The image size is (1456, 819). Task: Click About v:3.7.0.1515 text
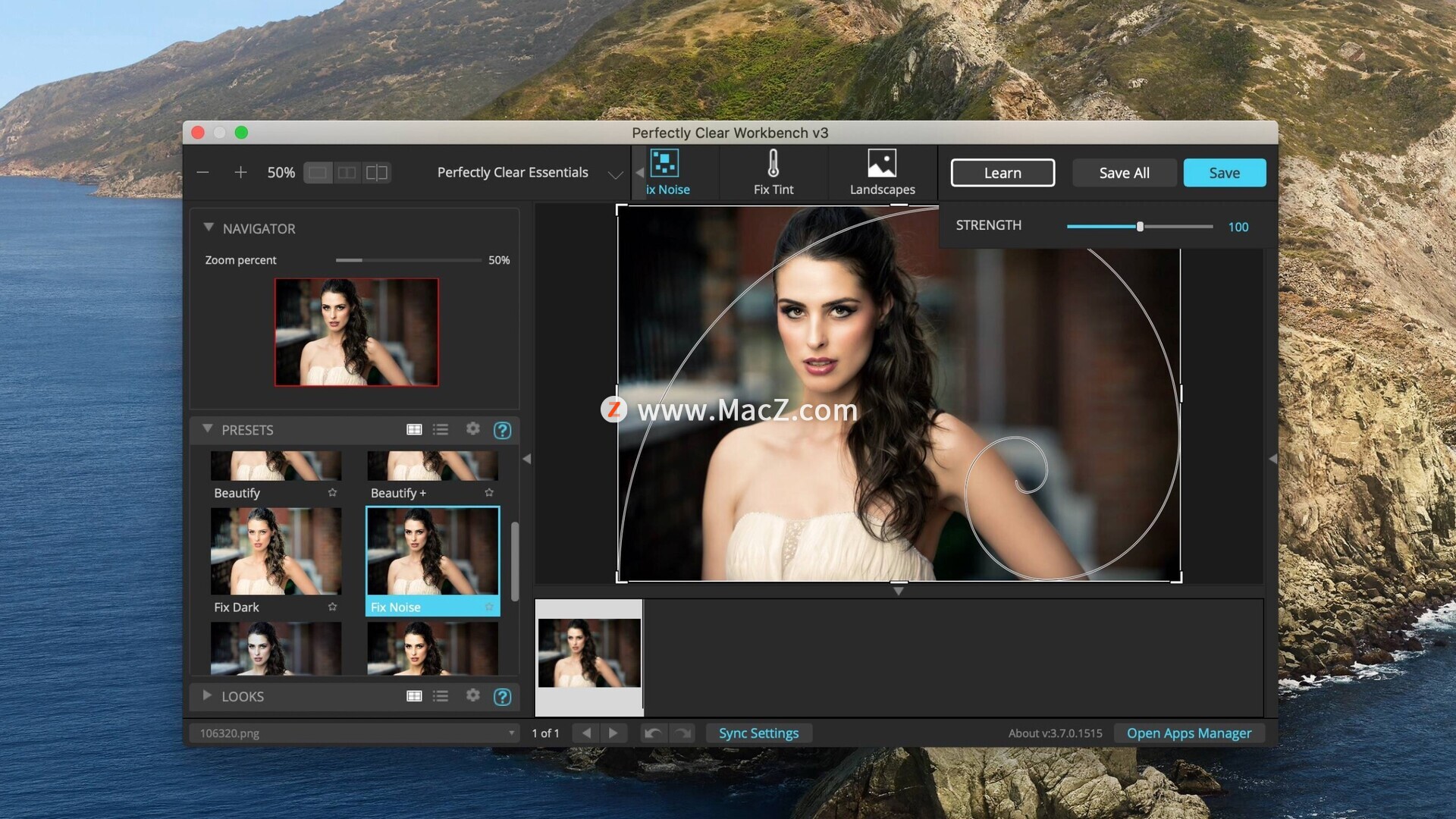1055,733
